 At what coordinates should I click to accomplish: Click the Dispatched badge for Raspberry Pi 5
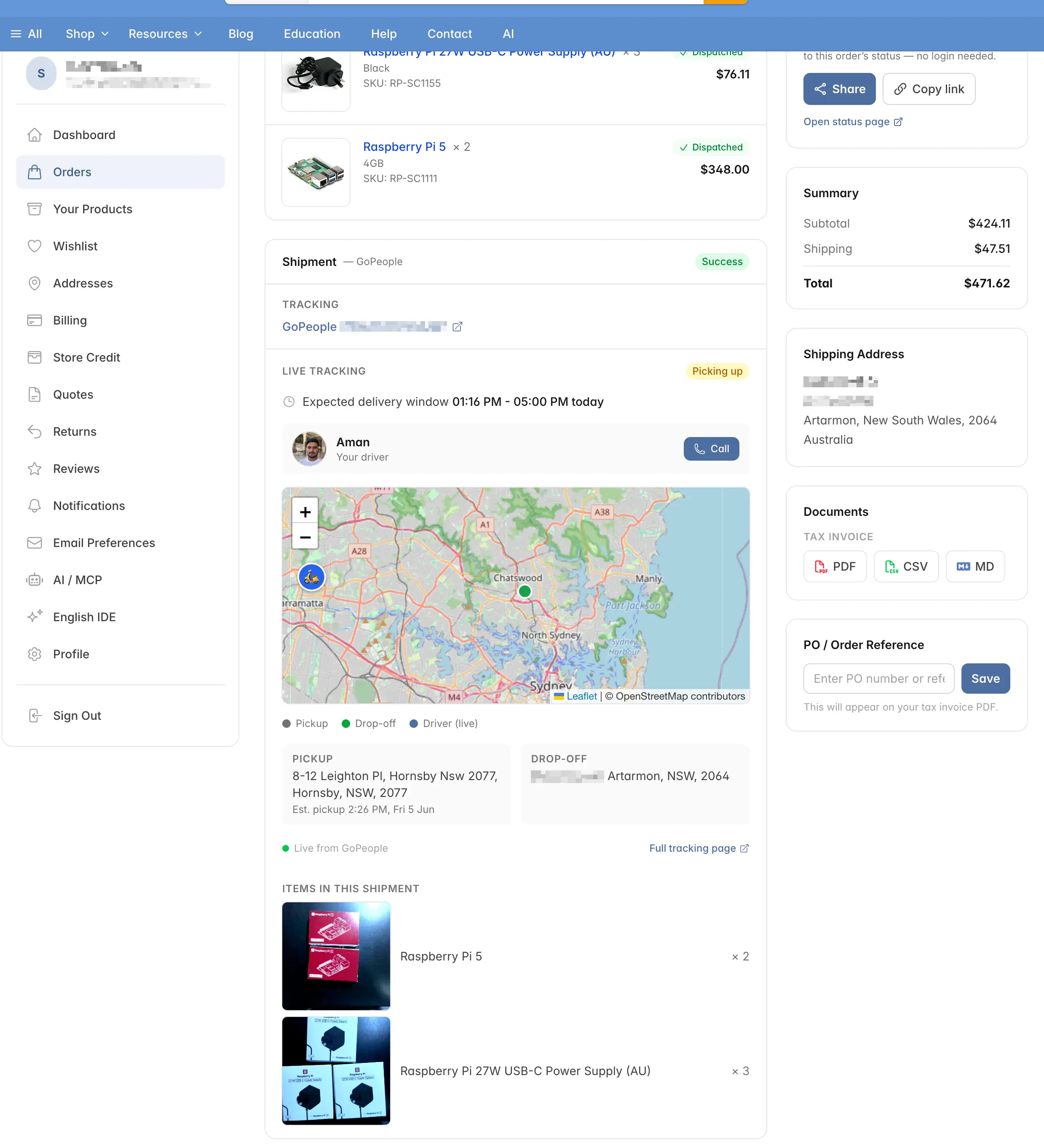[x=711, y=148]
